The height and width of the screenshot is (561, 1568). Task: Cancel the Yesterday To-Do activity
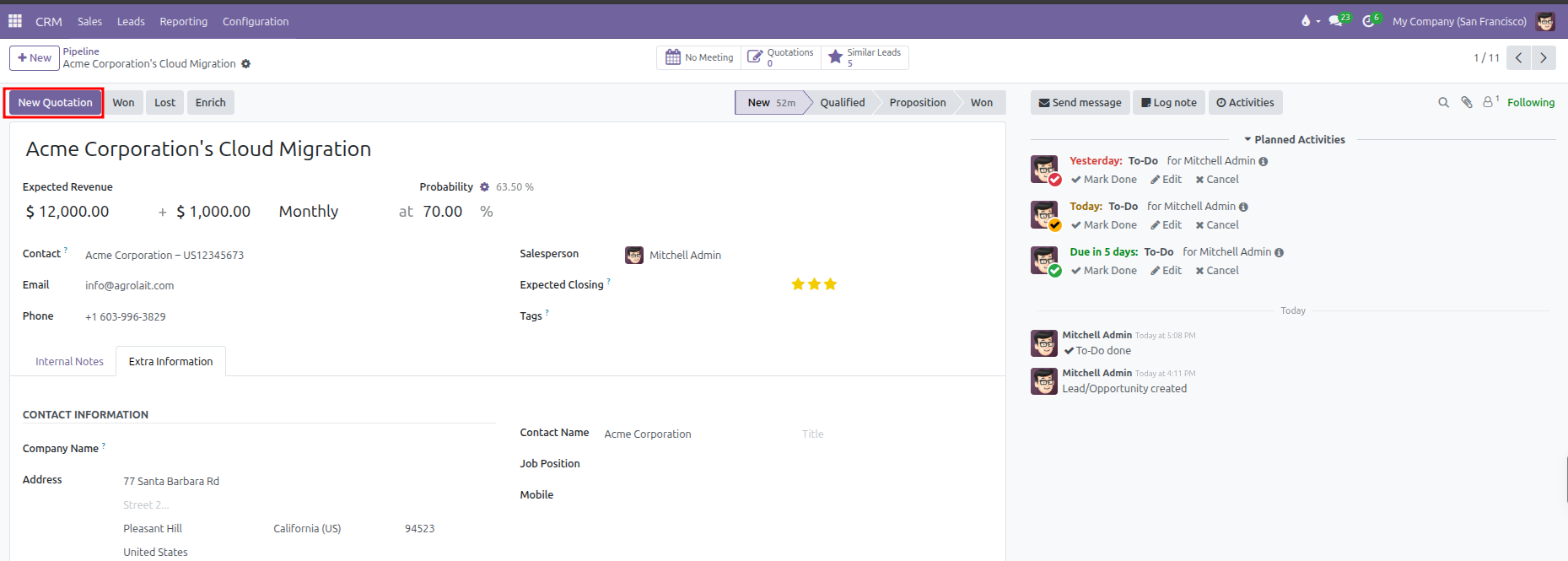point(1217,180)
